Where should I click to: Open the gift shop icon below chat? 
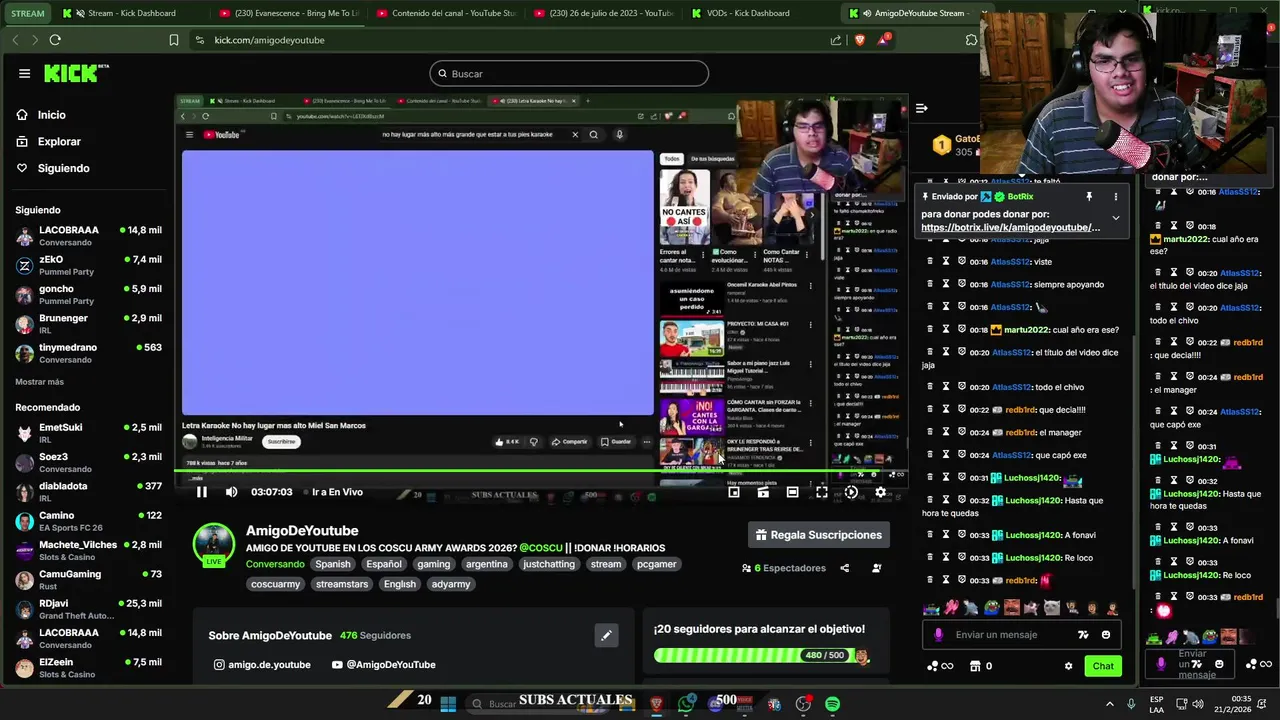(975, 666)
